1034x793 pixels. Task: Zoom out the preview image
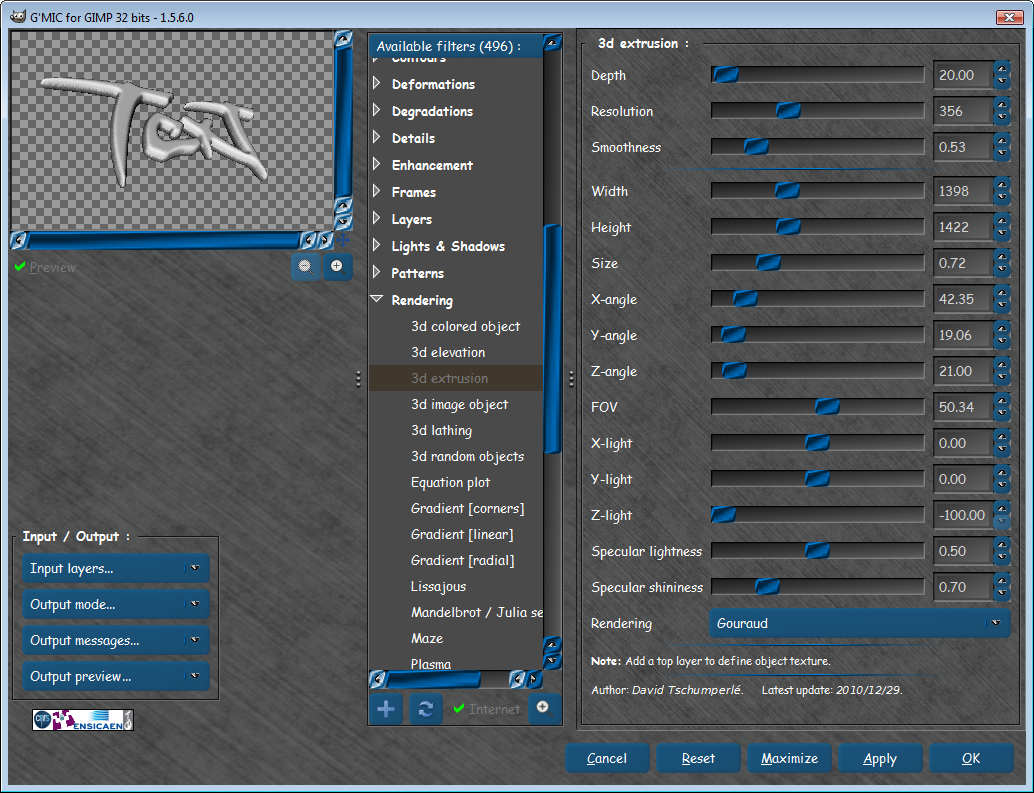[305, 267]
